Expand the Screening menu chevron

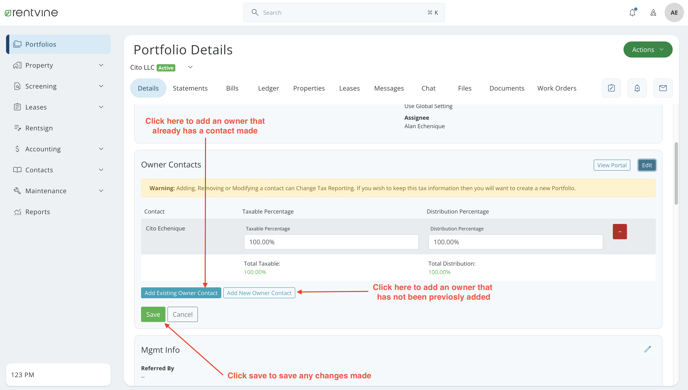coord(101,86)
